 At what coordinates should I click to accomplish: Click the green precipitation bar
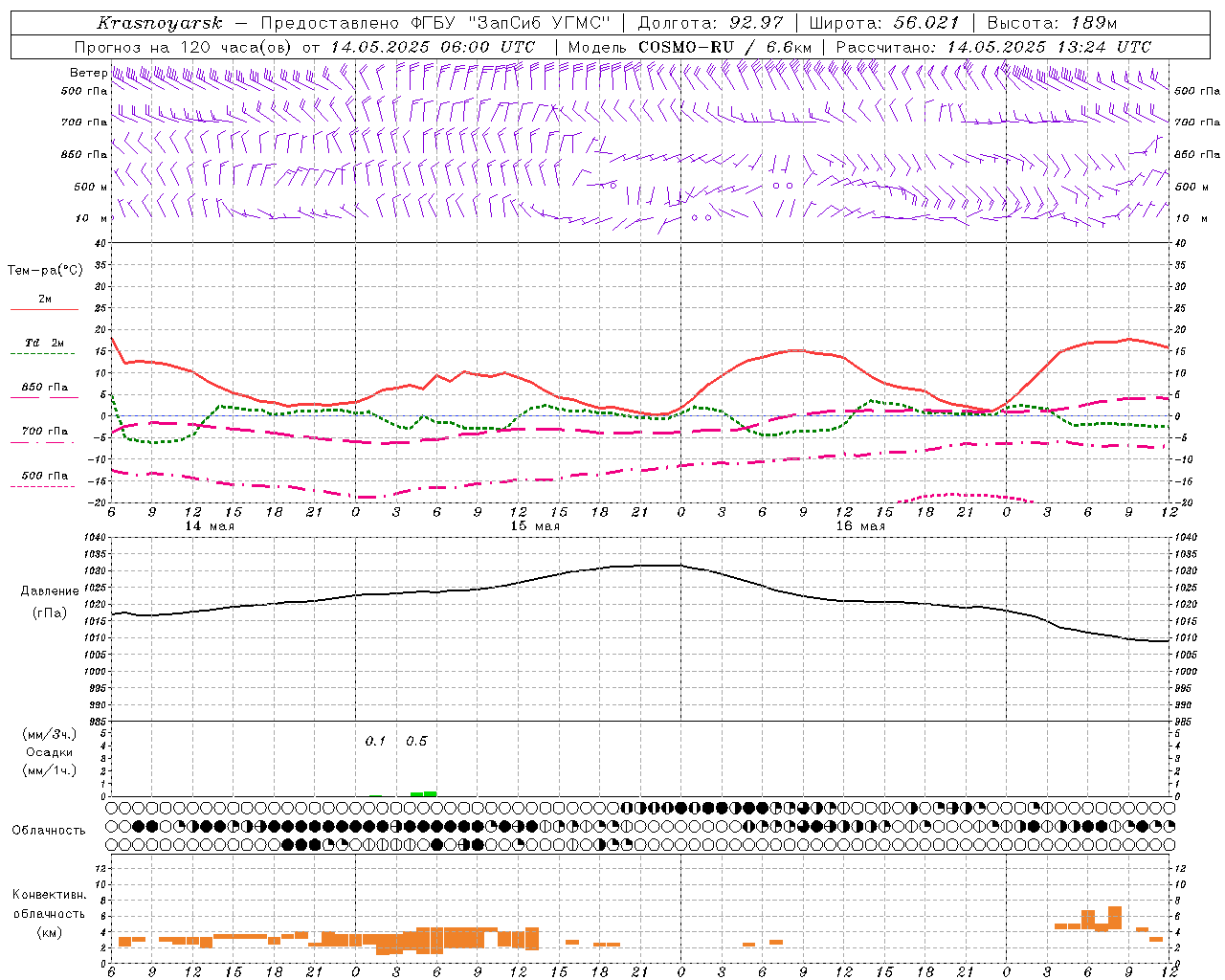point(423,793)
